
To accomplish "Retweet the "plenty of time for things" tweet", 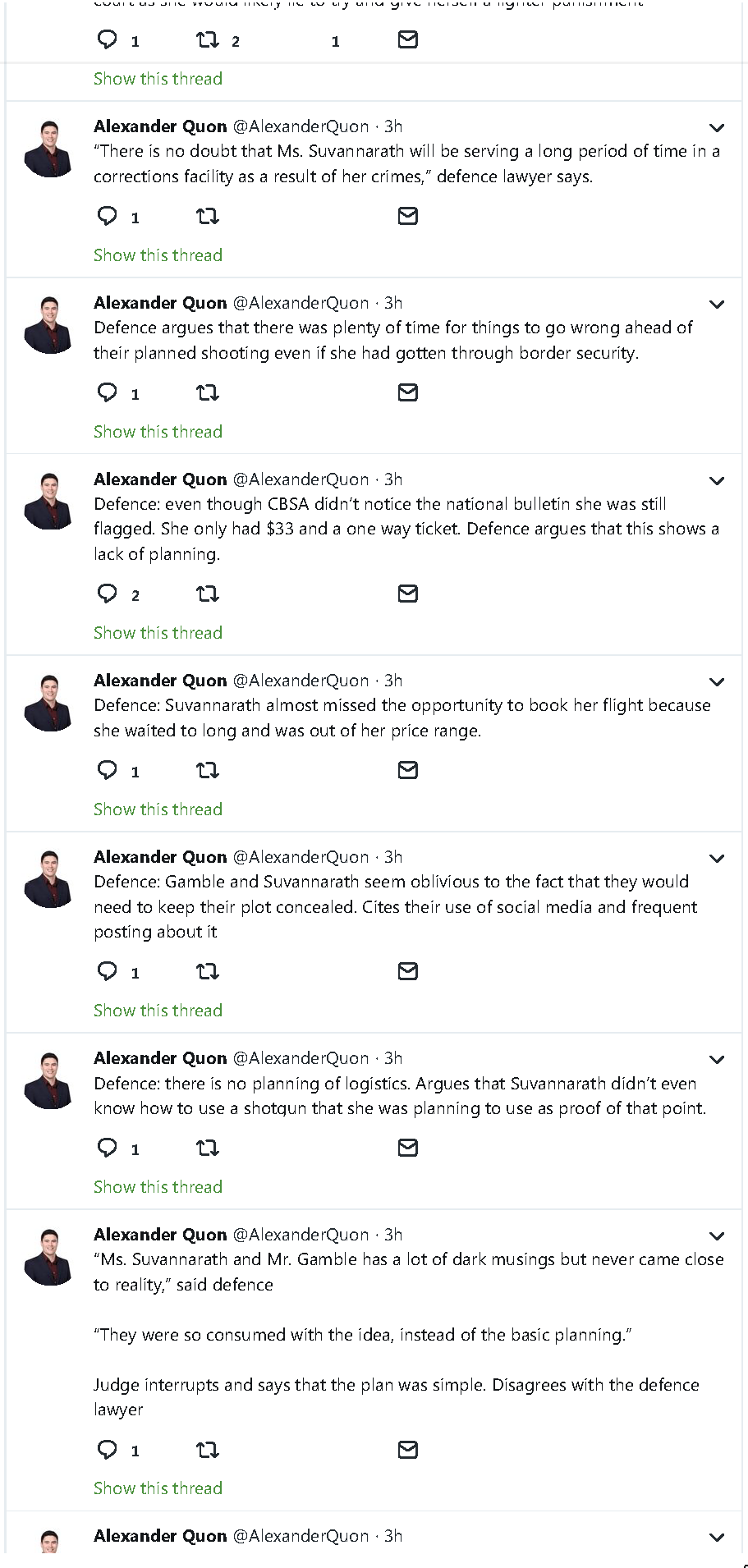I will coord(208,393).
